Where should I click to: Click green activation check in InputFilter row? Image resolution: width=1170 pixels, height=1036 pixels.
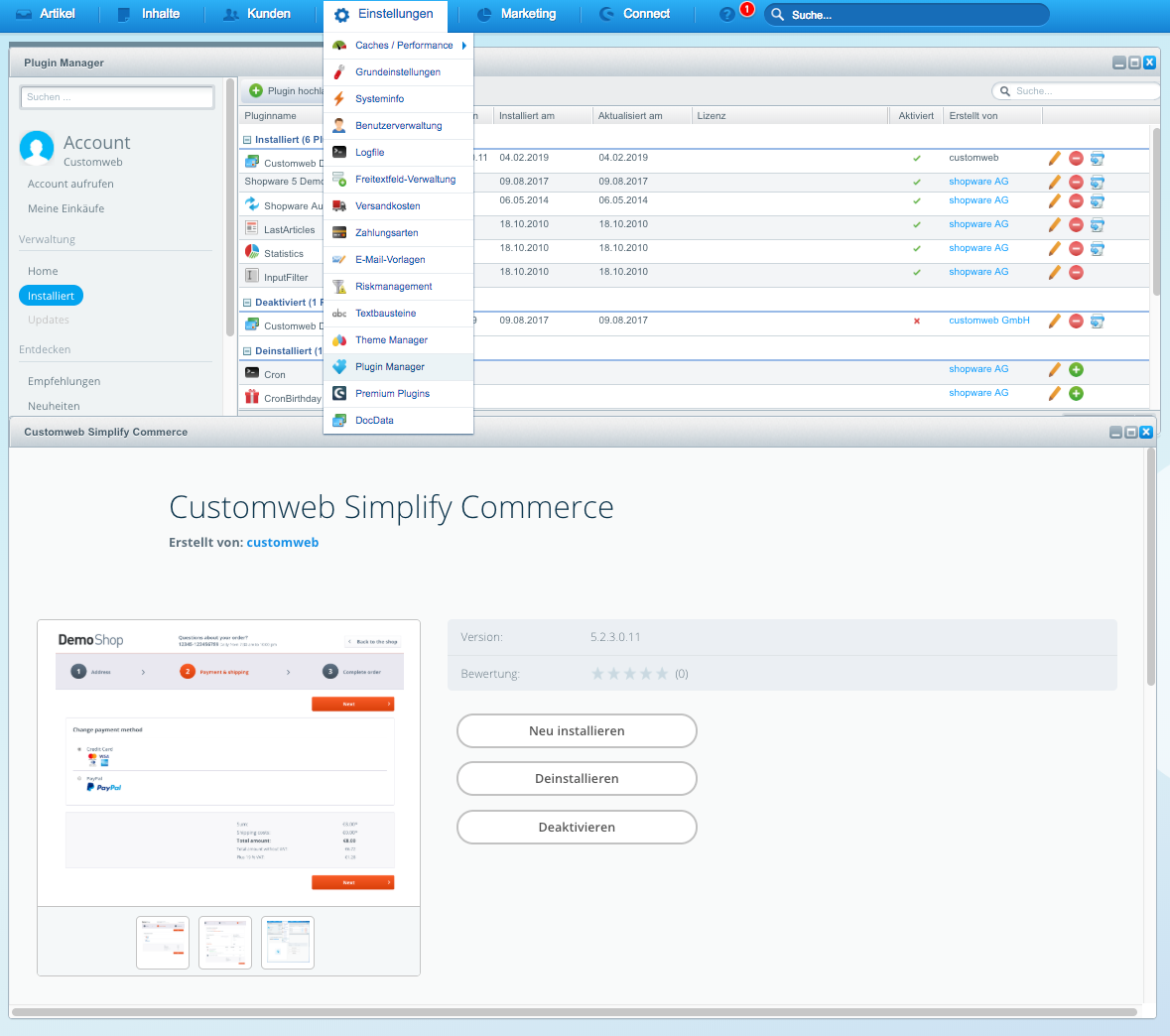(x=917, y=273)
